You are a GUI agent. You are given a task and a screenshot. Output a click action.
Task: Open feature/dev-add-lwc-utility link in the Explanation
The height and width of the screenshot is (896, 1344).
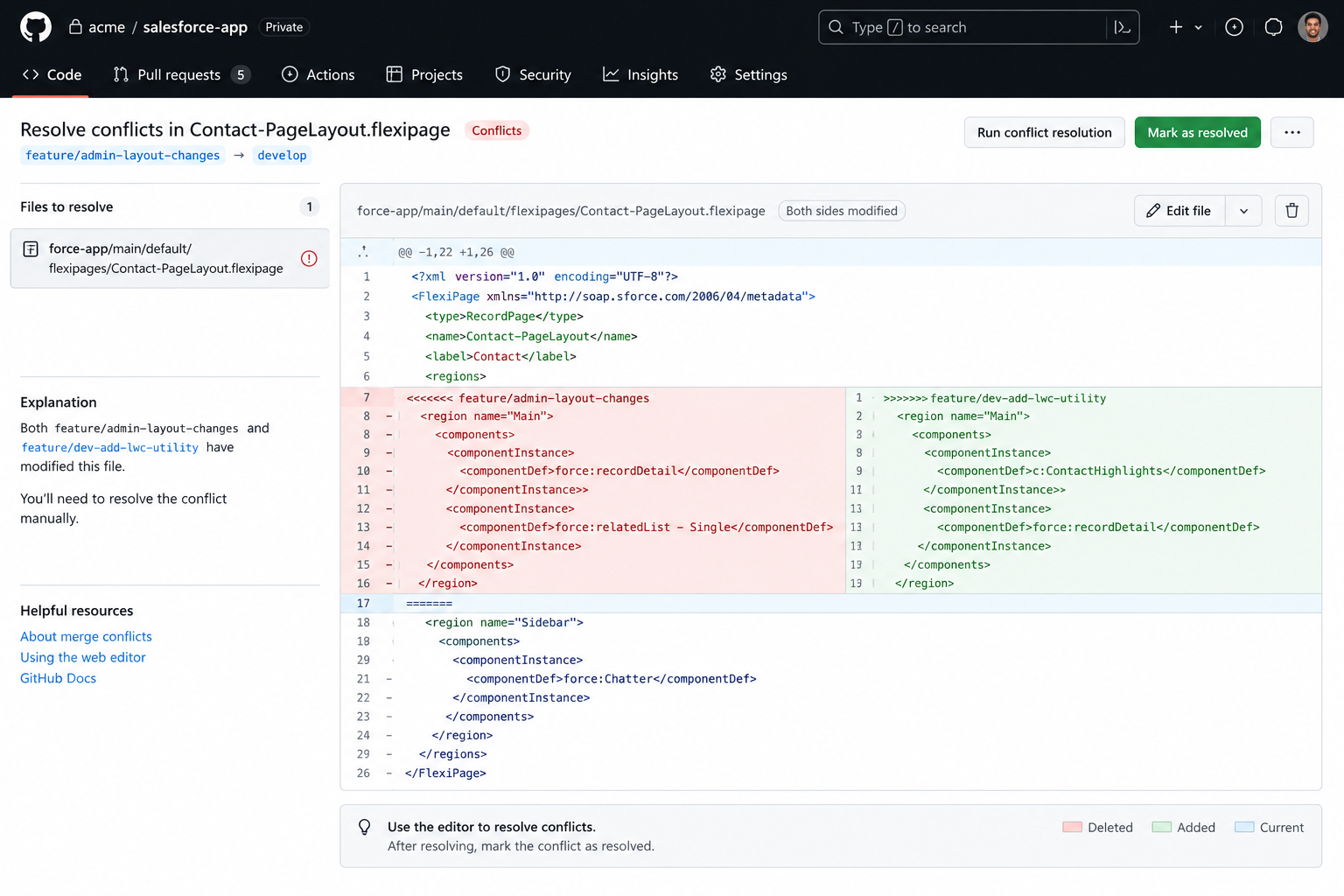(109, 447)
